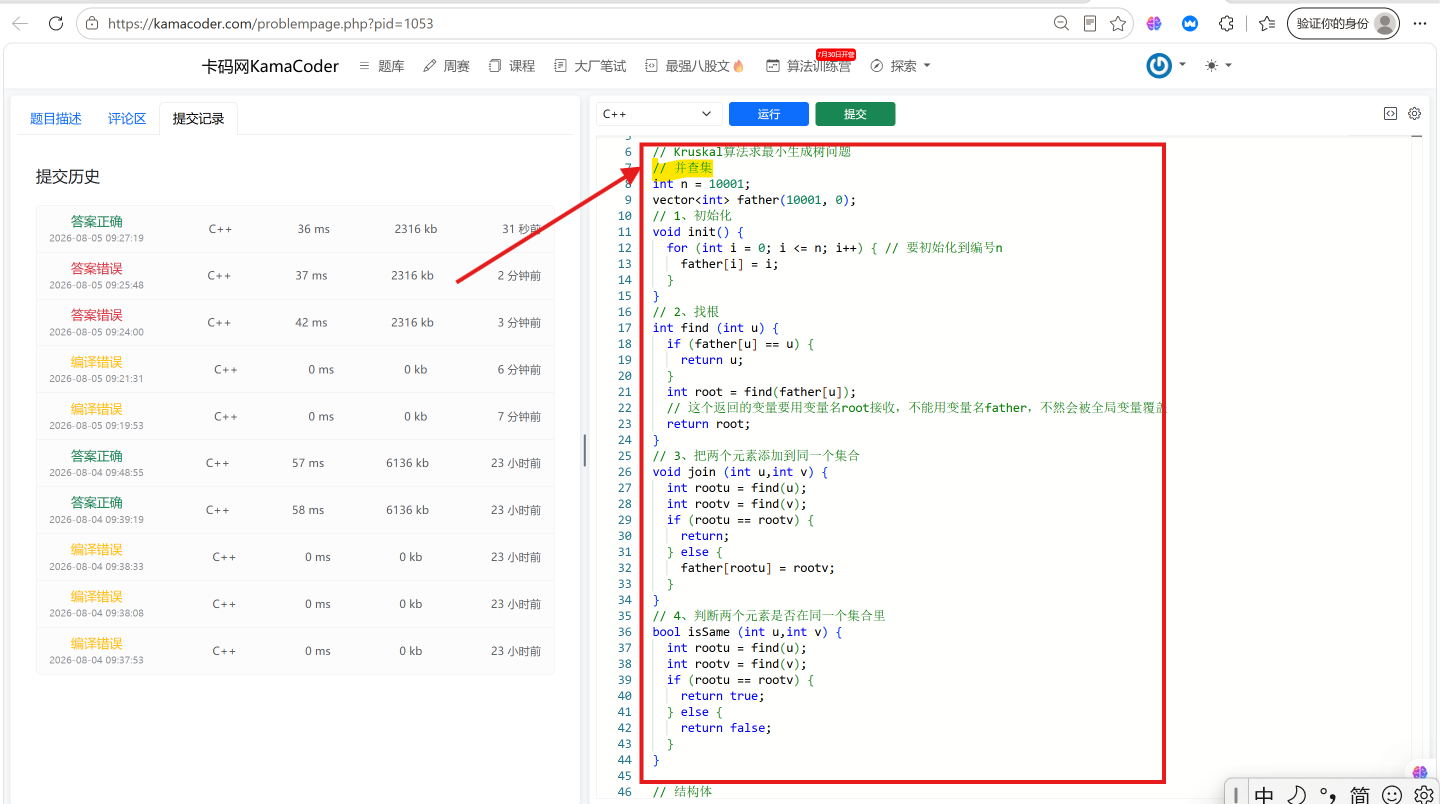Screen dimensions: 1440x804
Task: Click line number 36 in the gutter
Action: point(625,632)
